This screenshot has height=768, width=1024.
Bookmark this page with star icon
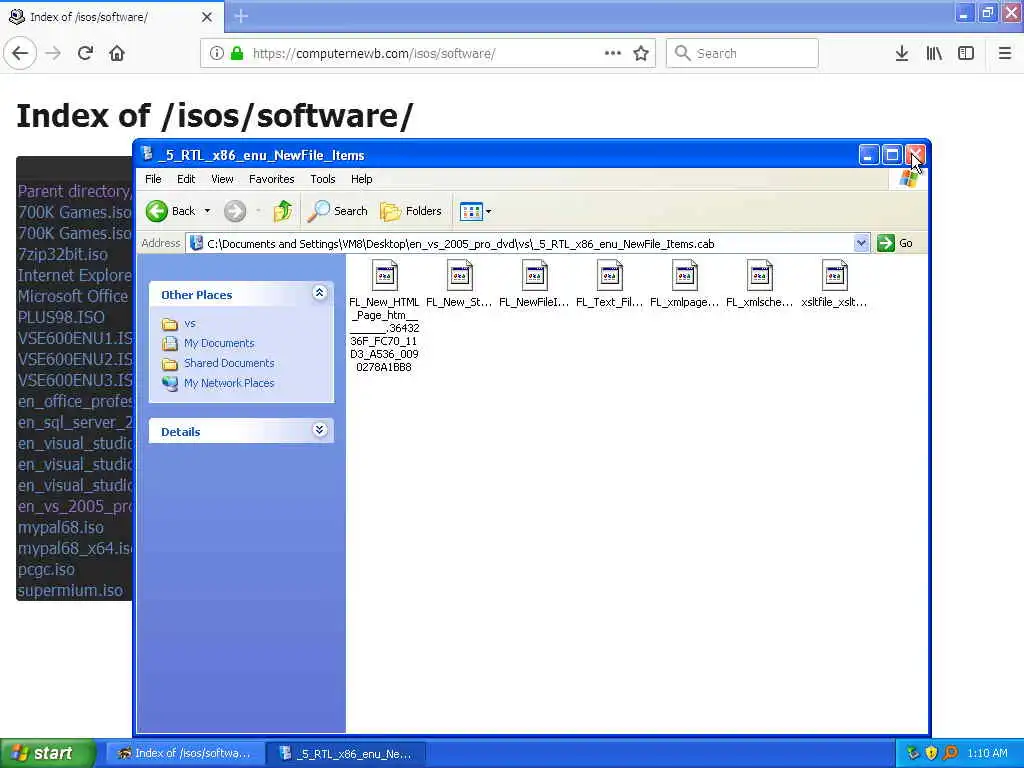641,53
